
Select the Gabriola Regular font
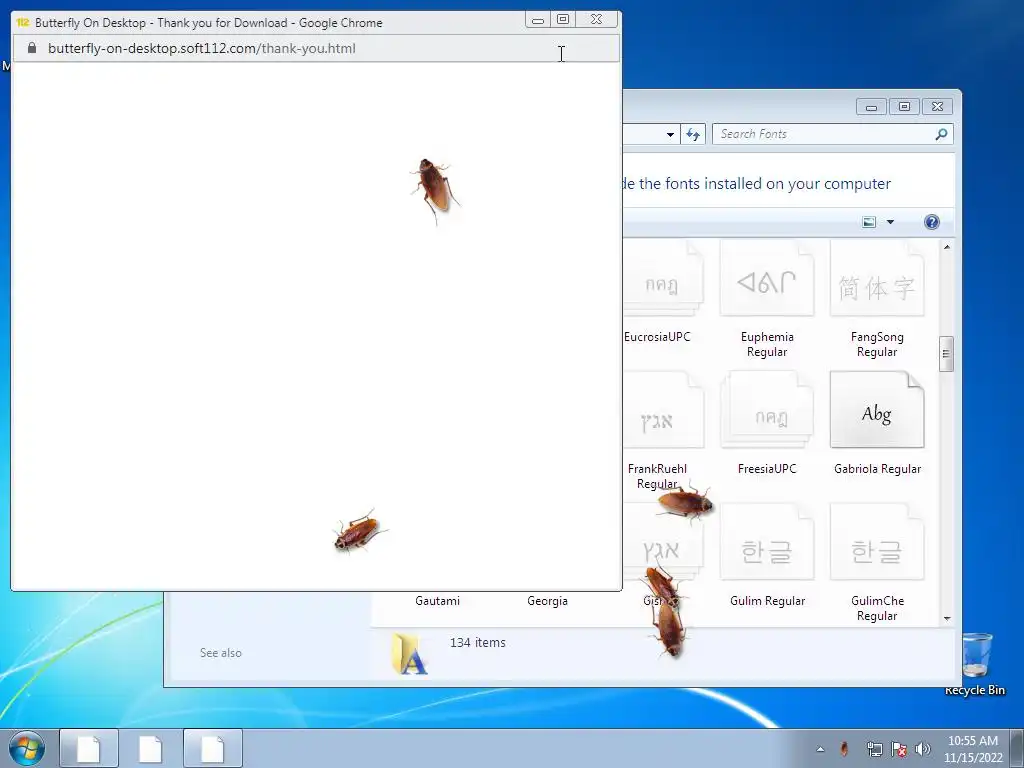[x=877, y=423]
